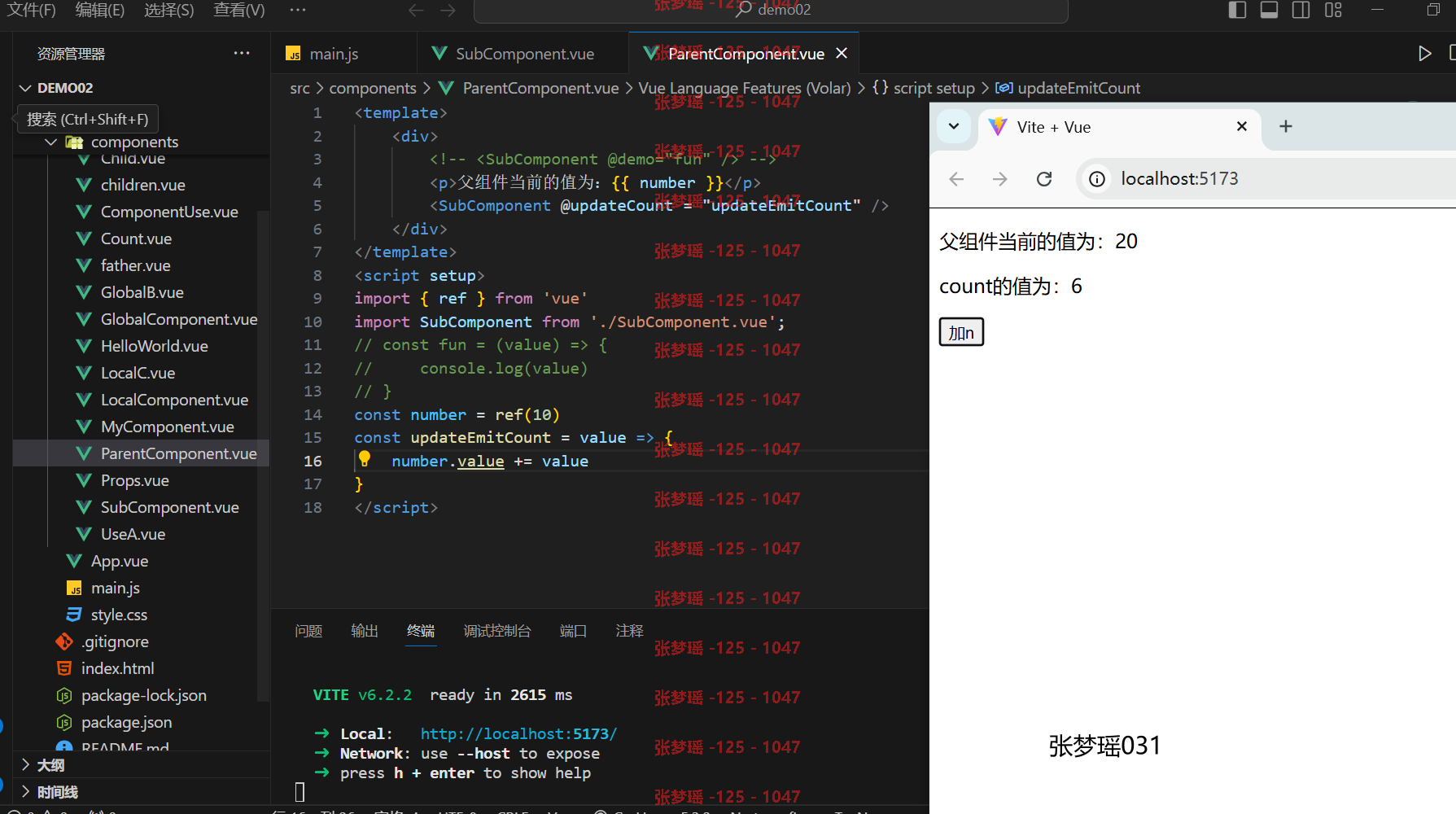Switch to the 注释 panel tab
The image size is (1456, 814).
(629, 631)
